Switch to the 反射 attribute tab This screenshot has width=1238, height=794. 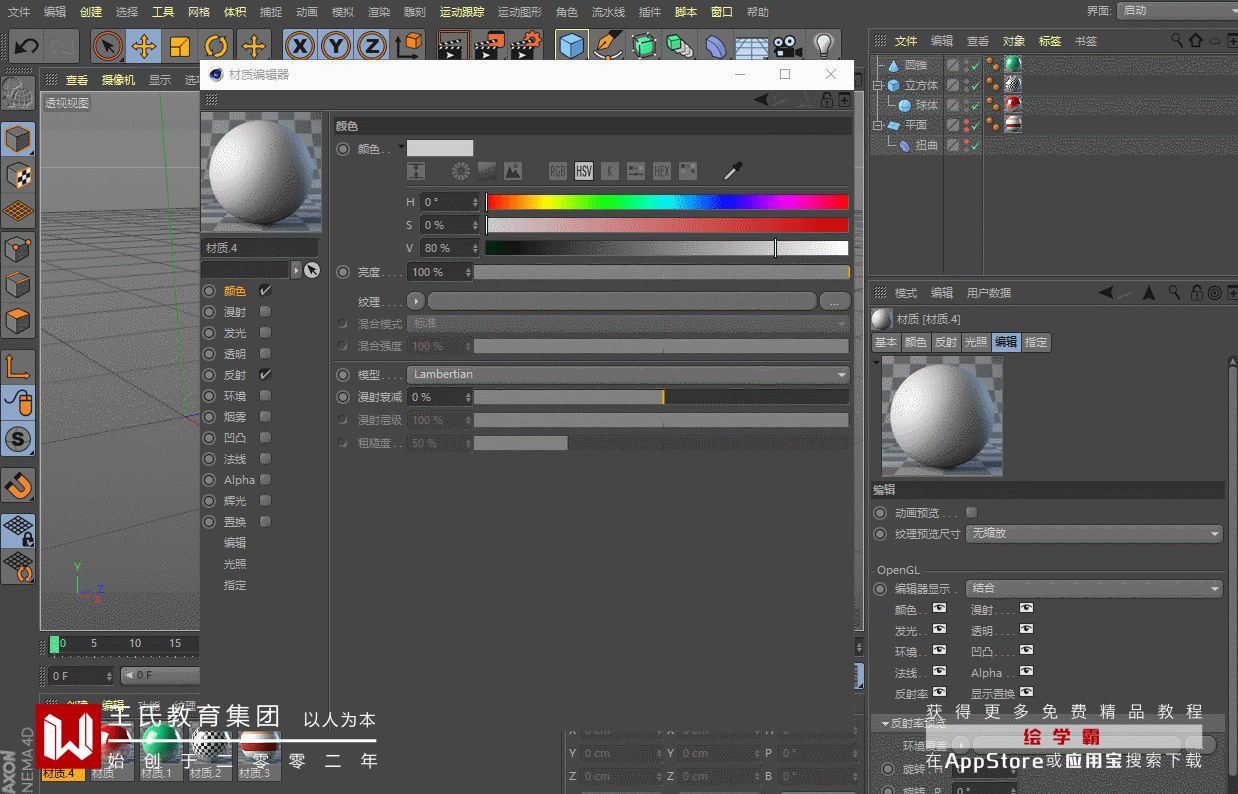click(x=946, y=342)
